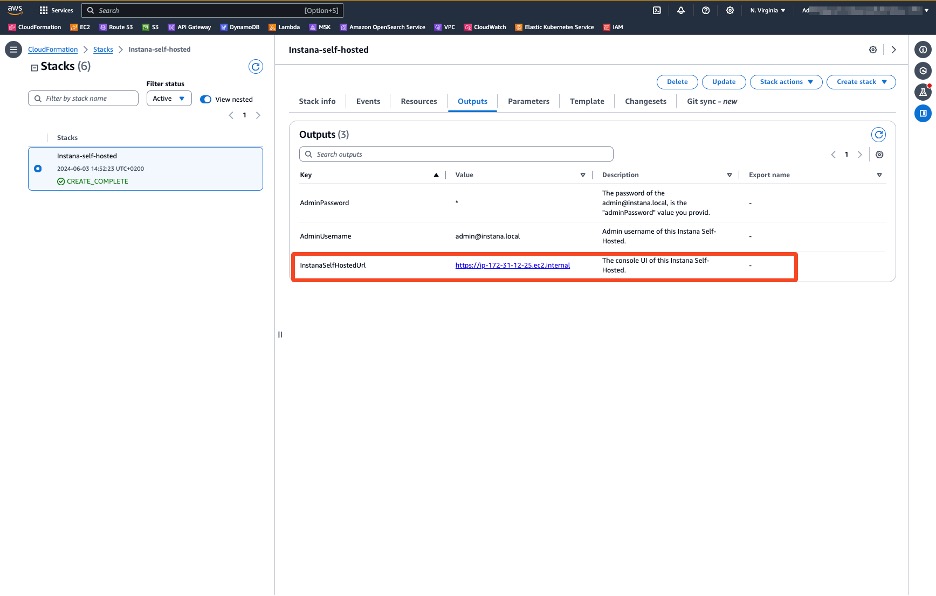Follow the Stacks breadcrumb link
The height and width of the screenshot is (596, 936).
tap(103, 50)
